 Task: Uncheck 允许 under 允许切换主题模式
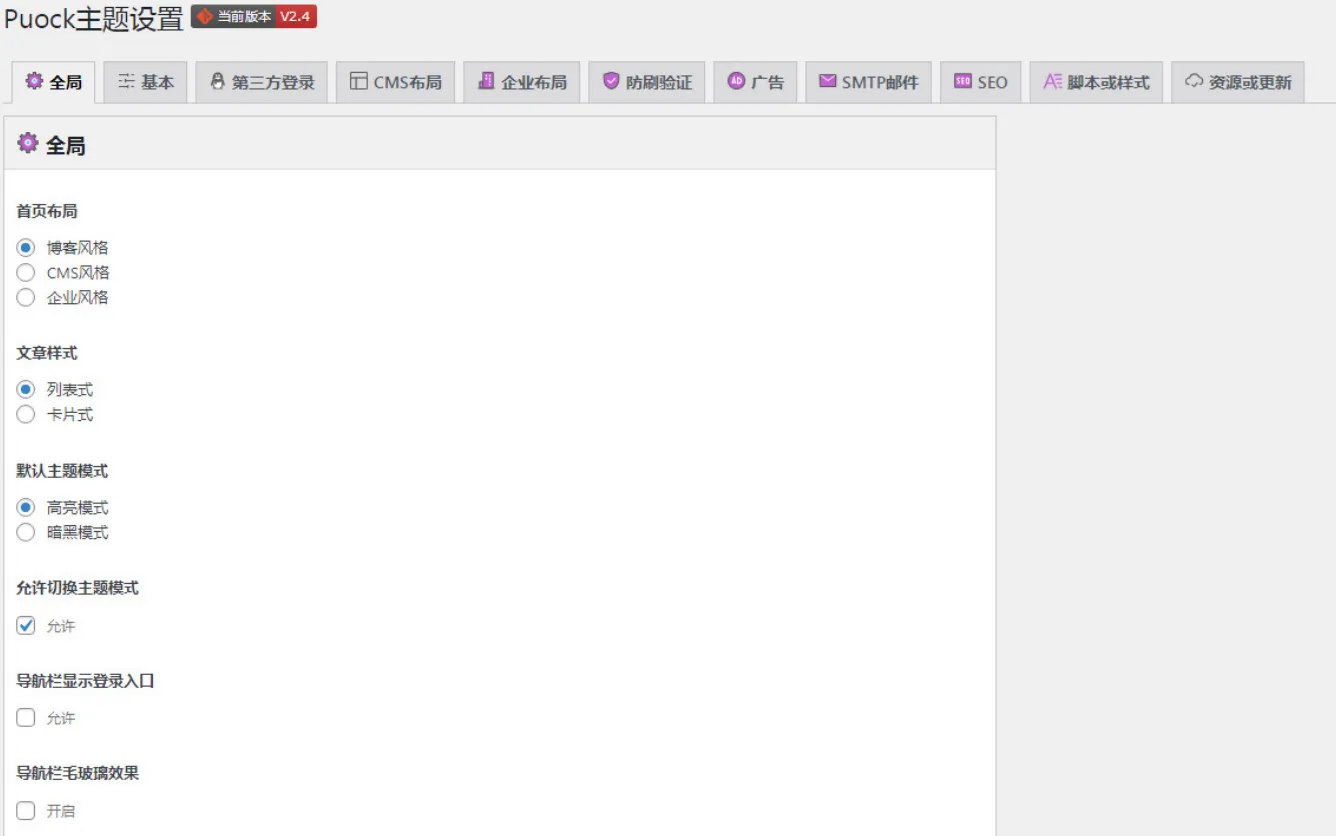click(x=26, y=626)
